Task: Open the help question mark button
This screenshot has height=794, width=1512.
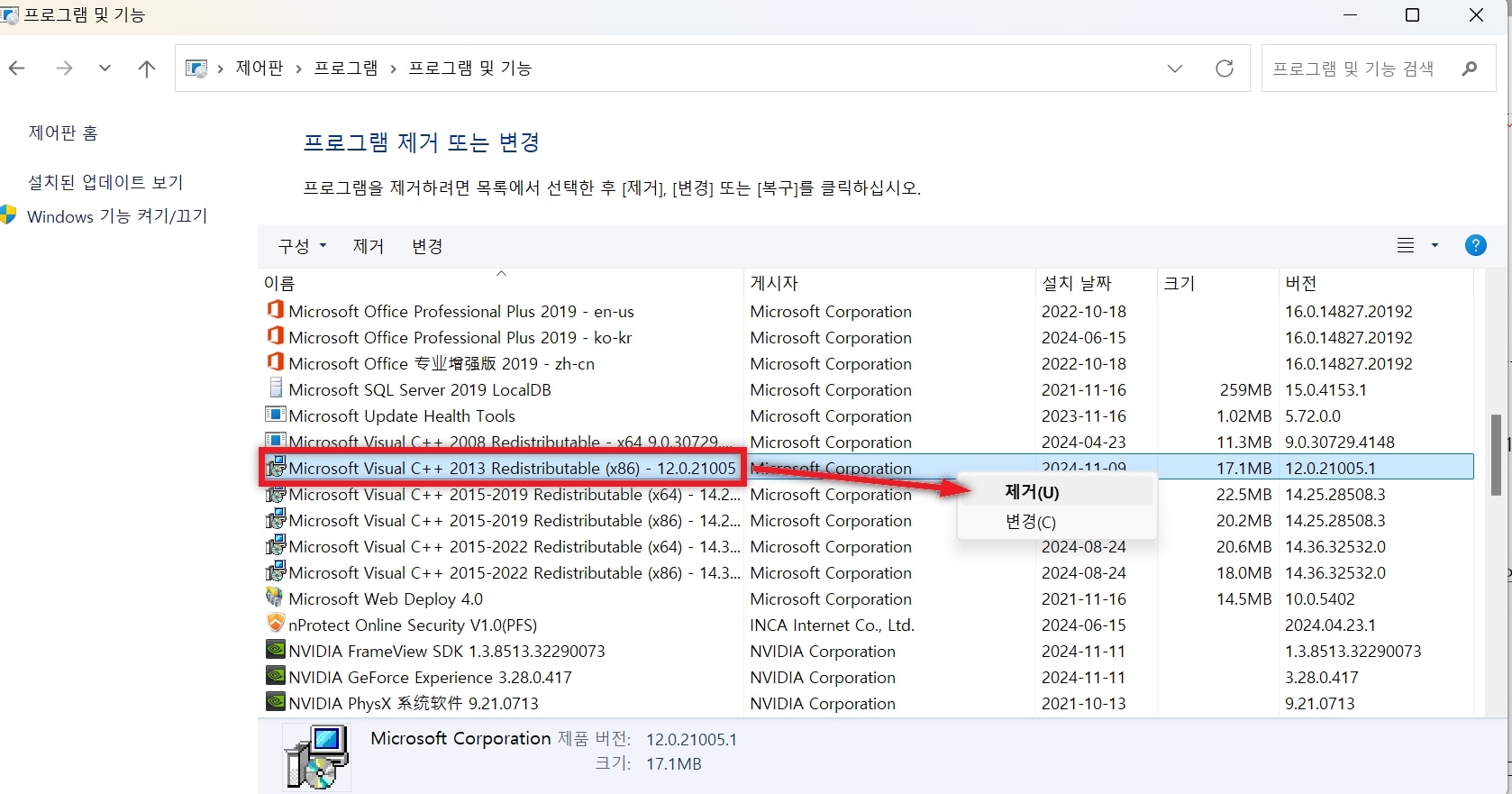Action: (x=1476, y=245)
